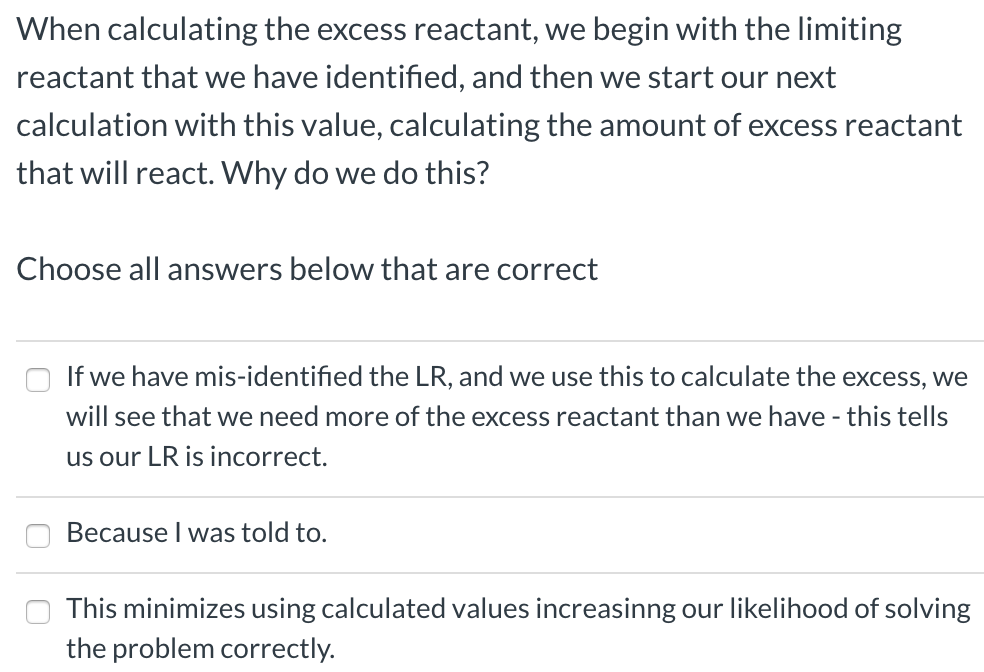Screen dimensions: 984x672
Task: Select the 'Because I was told to' answer text
Action: click(x=195, y=533)
